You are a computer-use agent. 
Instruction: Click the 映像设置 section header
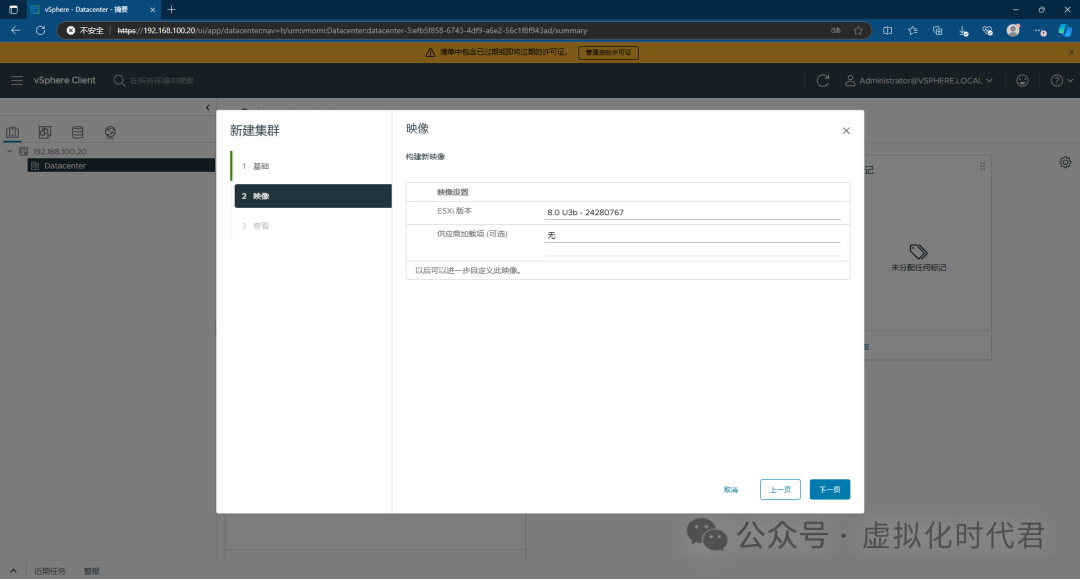[x=453, y=192]
